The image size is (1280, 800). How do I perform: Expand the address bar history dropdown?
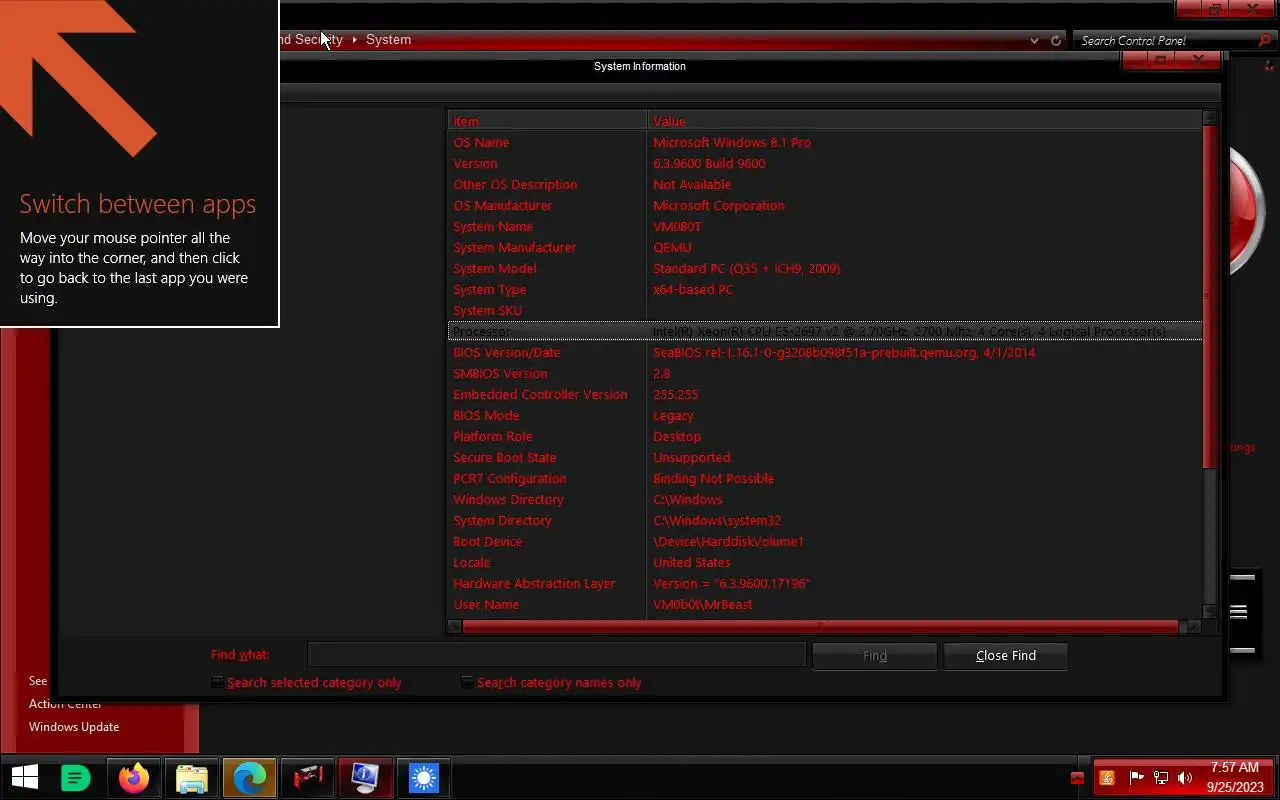1034,40
